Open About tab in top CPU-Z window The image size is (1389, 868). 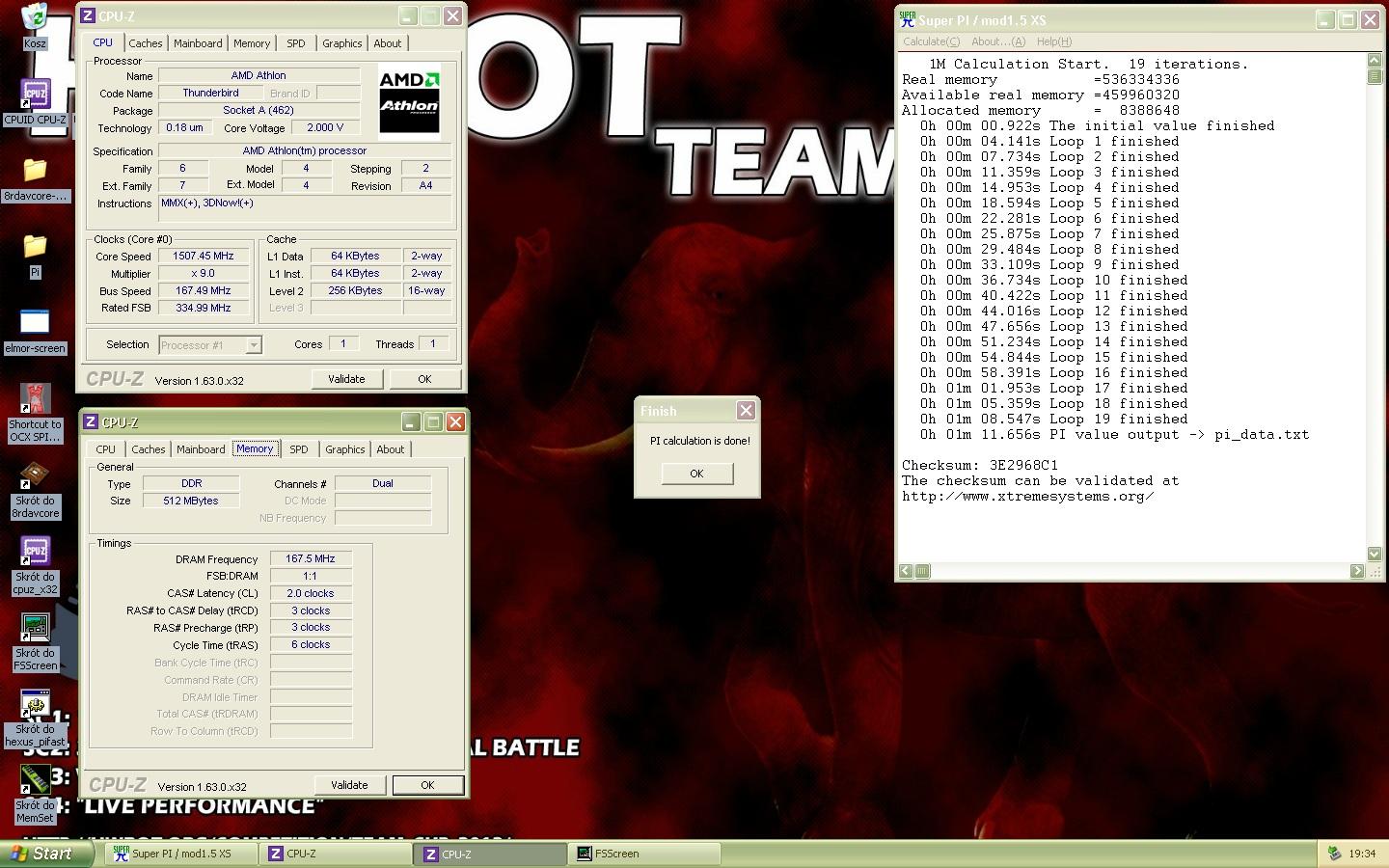(388, 43)
